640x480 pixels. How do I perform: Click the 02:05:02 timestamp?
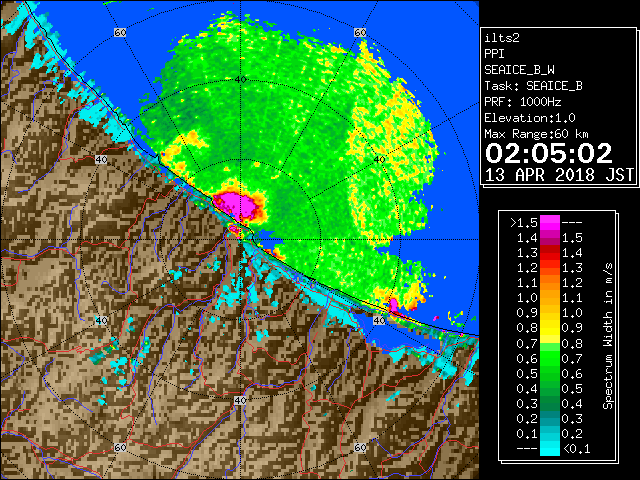(x=549, y=153)
